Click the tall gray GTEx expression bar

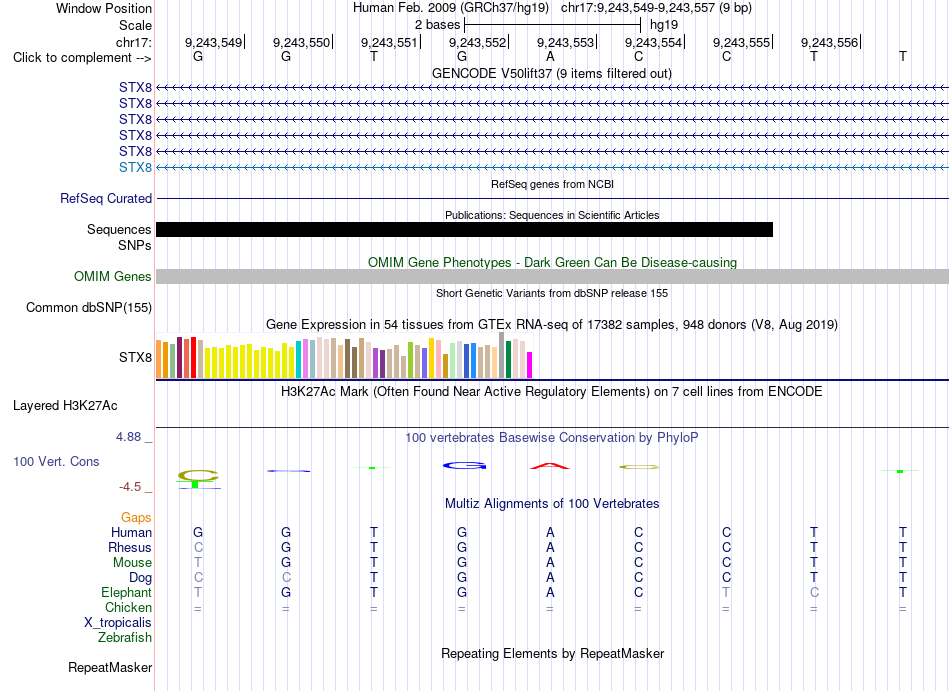pos(501,355)
